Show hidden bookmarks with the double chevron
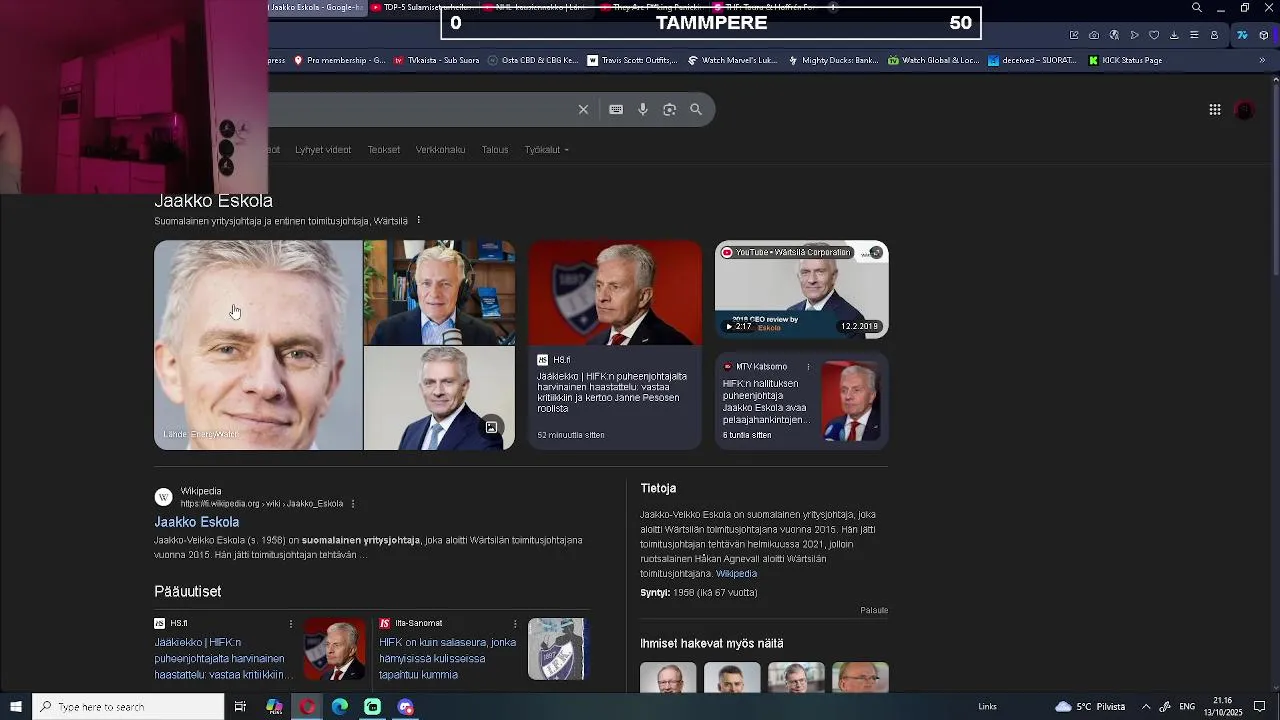The image size is (1280, 720). 1262,60
